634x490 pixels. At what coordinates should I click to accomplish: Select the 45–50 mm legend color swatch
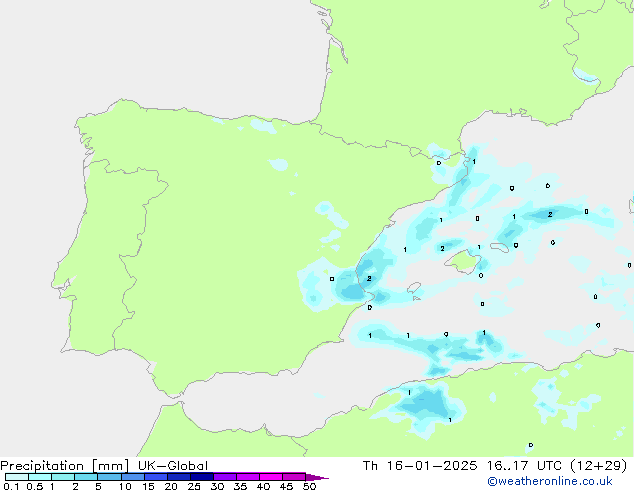(294, 477)
